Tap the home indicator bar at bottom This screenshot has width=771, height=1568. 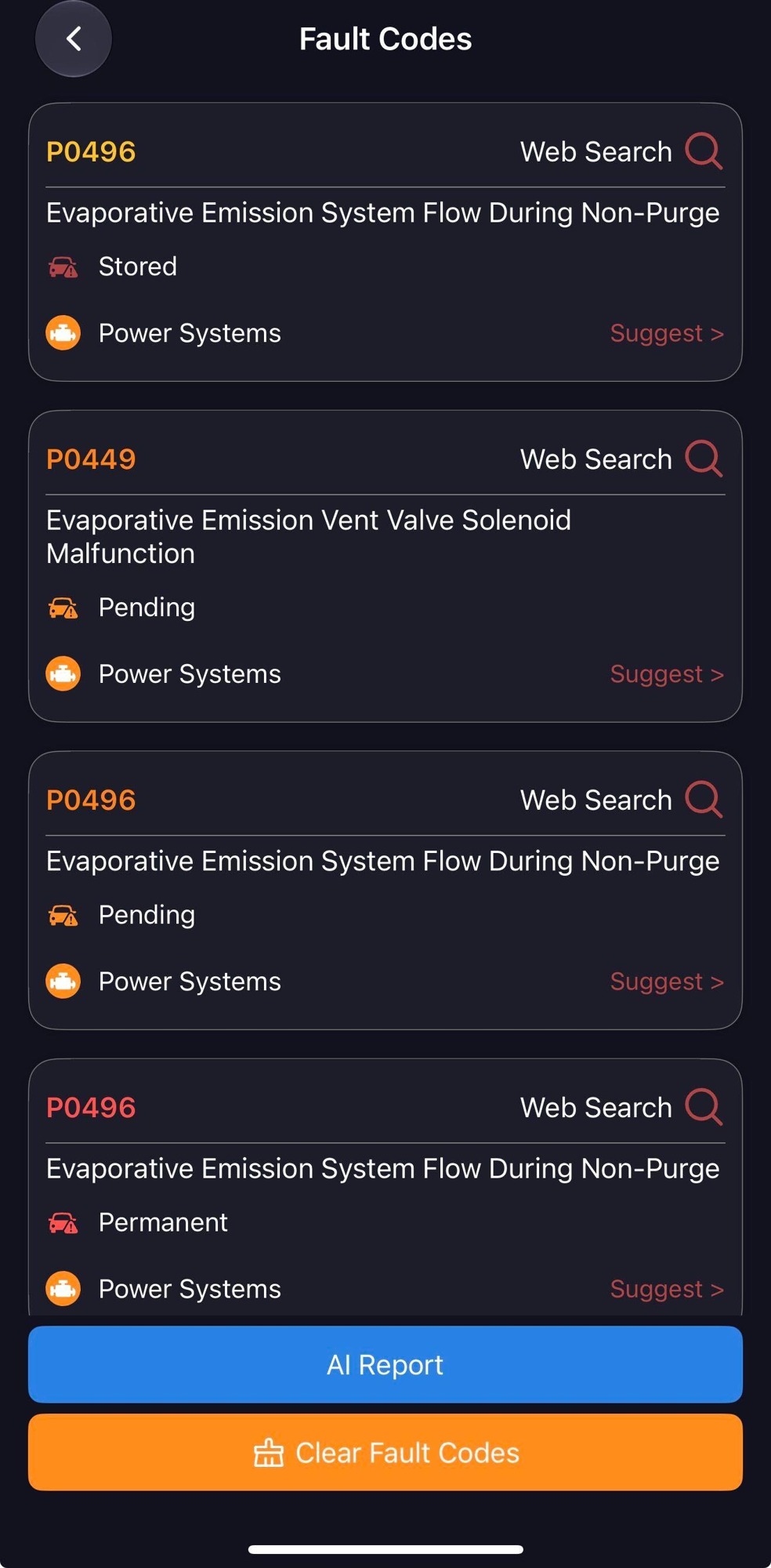385,1549
